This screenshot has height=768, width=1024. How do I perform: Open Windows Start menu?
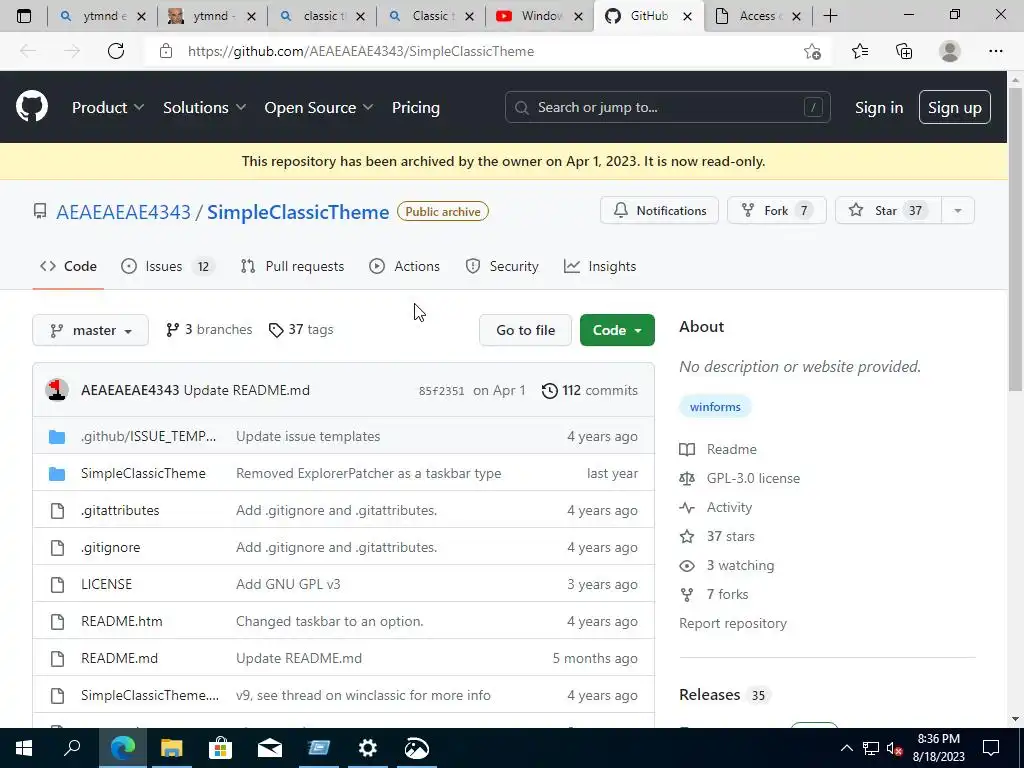point(24,748)
